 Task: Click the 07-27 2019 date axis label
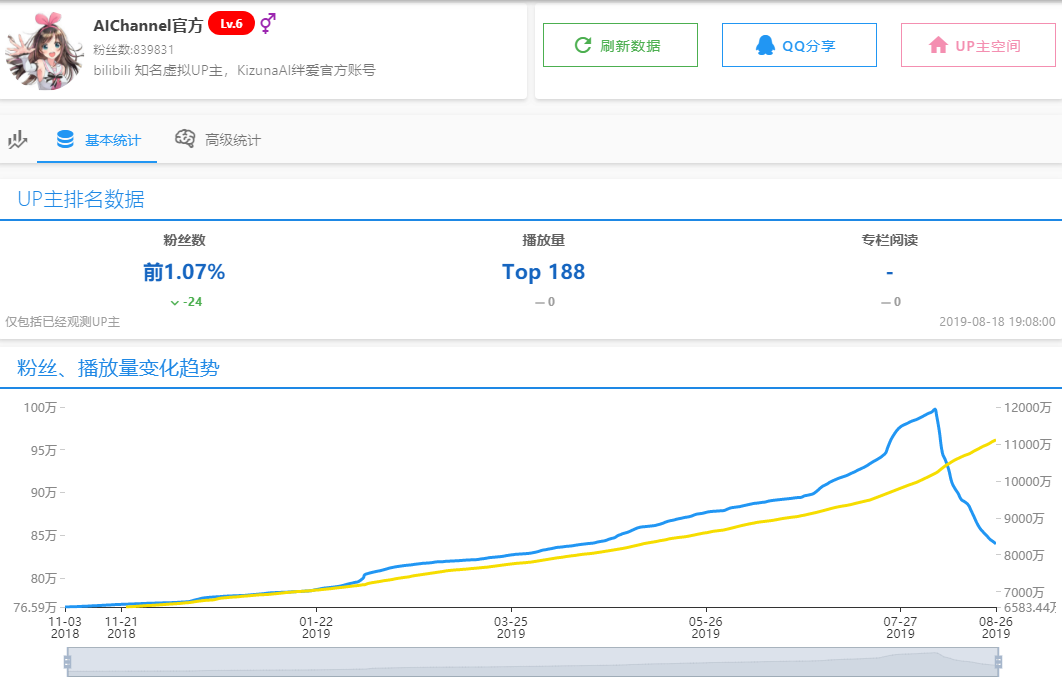[x=900, y=627]
